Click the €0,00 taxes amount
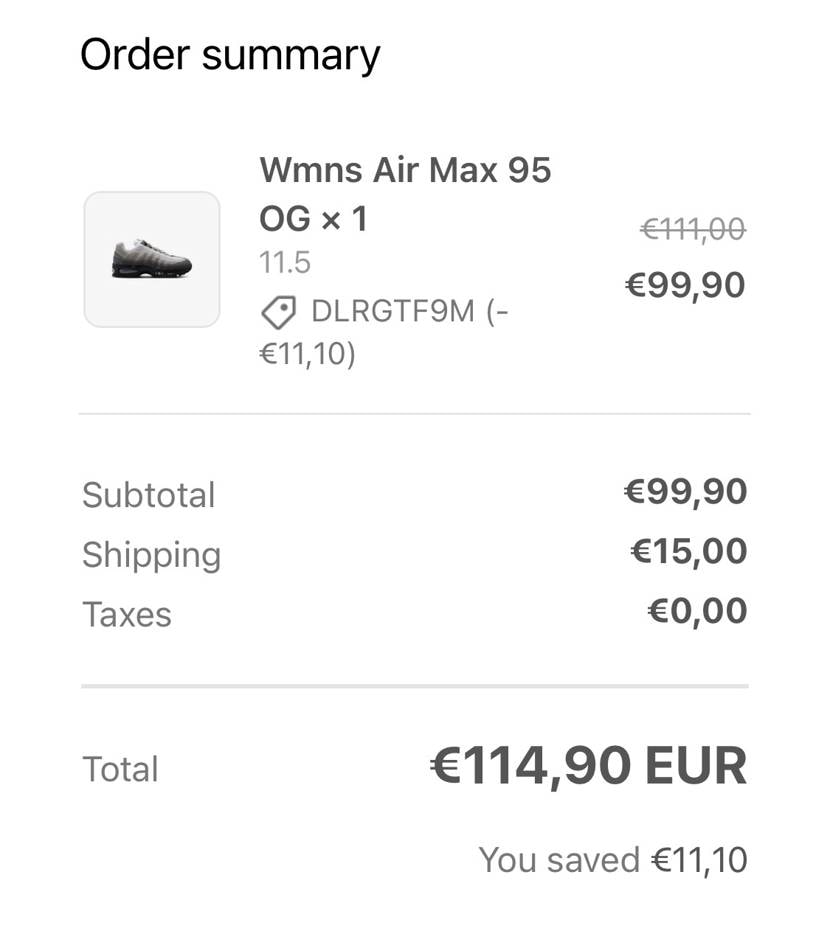The height and width of the screenshot is (928, 830). coord(697,610)
